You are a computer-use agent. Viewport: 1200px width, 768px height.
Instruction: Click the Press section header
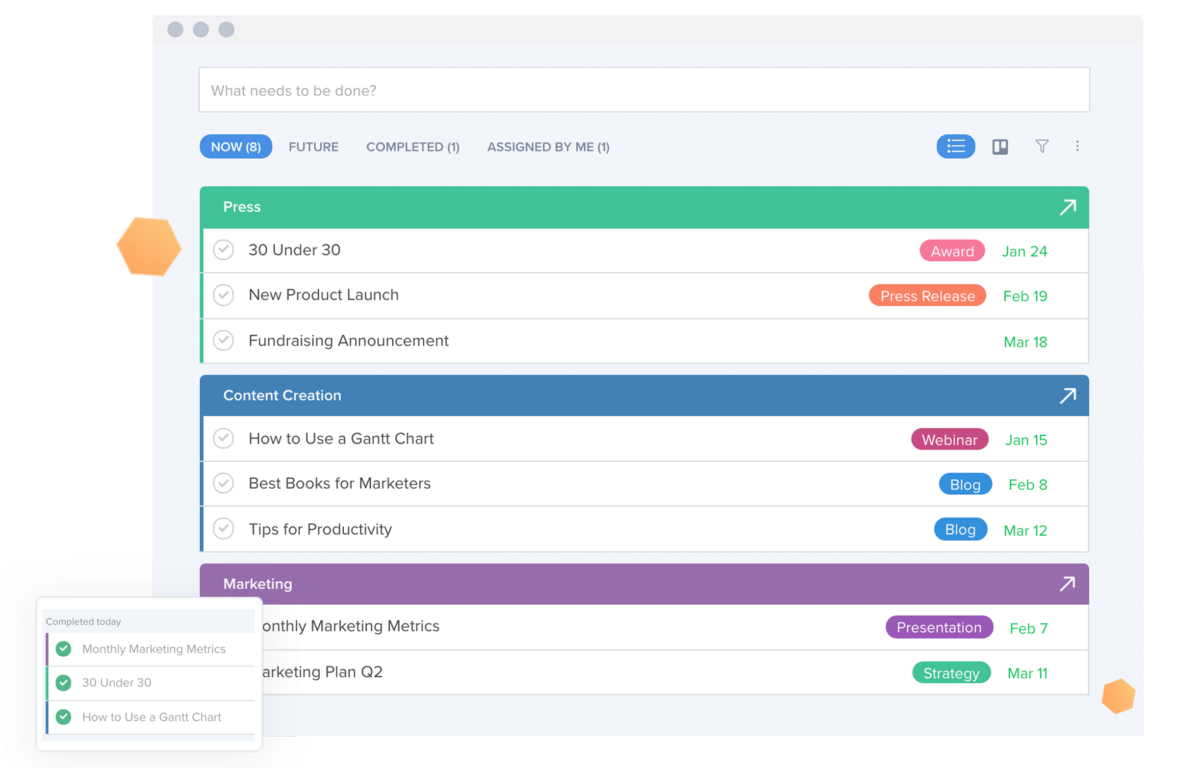tap(644, 207)
